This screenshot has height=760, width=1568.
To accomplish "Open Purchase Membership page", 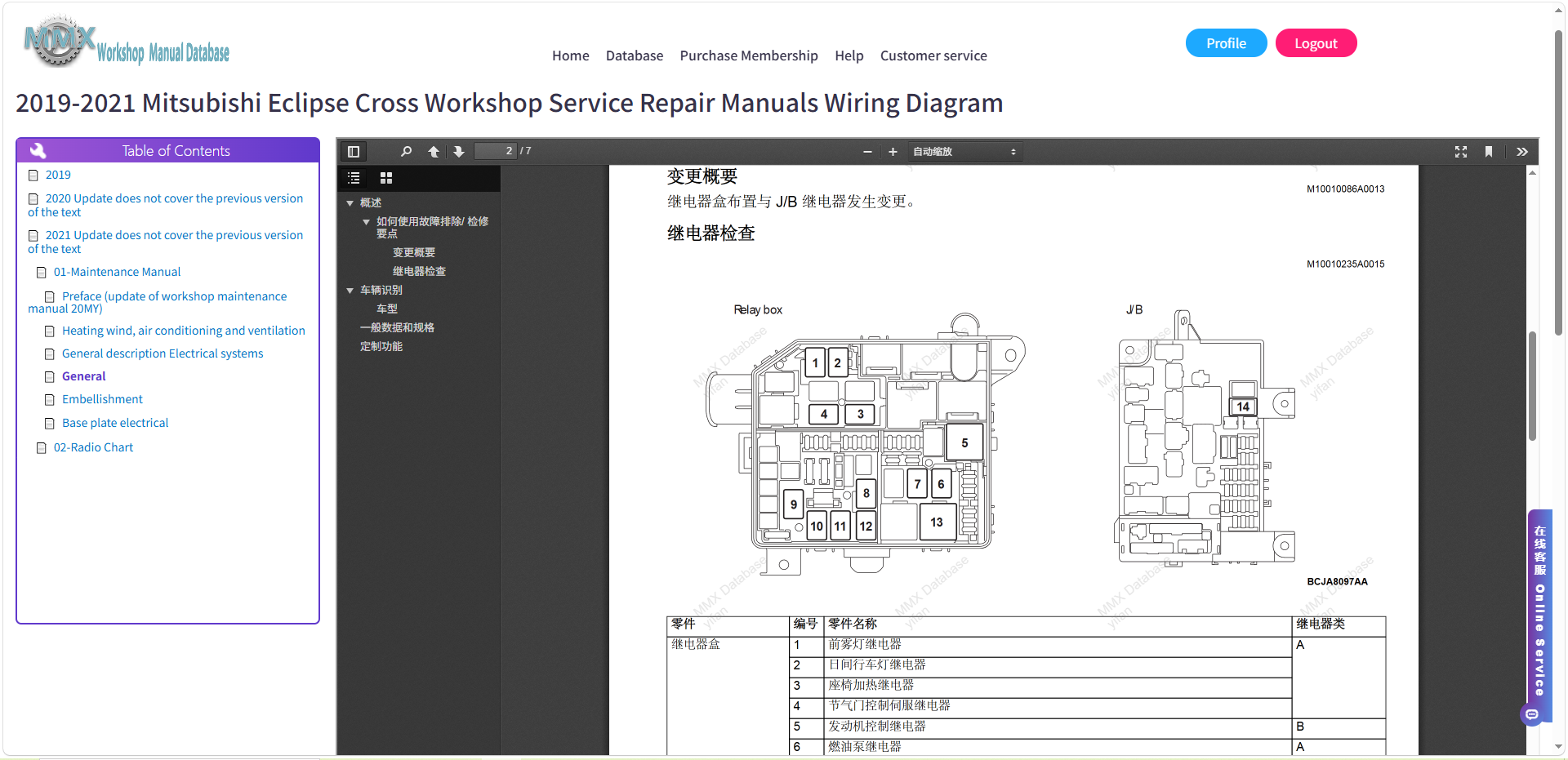I will 749,56.
